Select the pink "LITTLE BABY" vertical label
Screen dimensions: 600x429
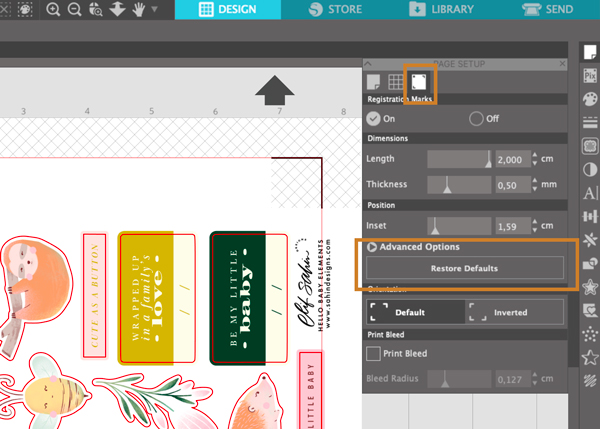click(x=310, y=390)
